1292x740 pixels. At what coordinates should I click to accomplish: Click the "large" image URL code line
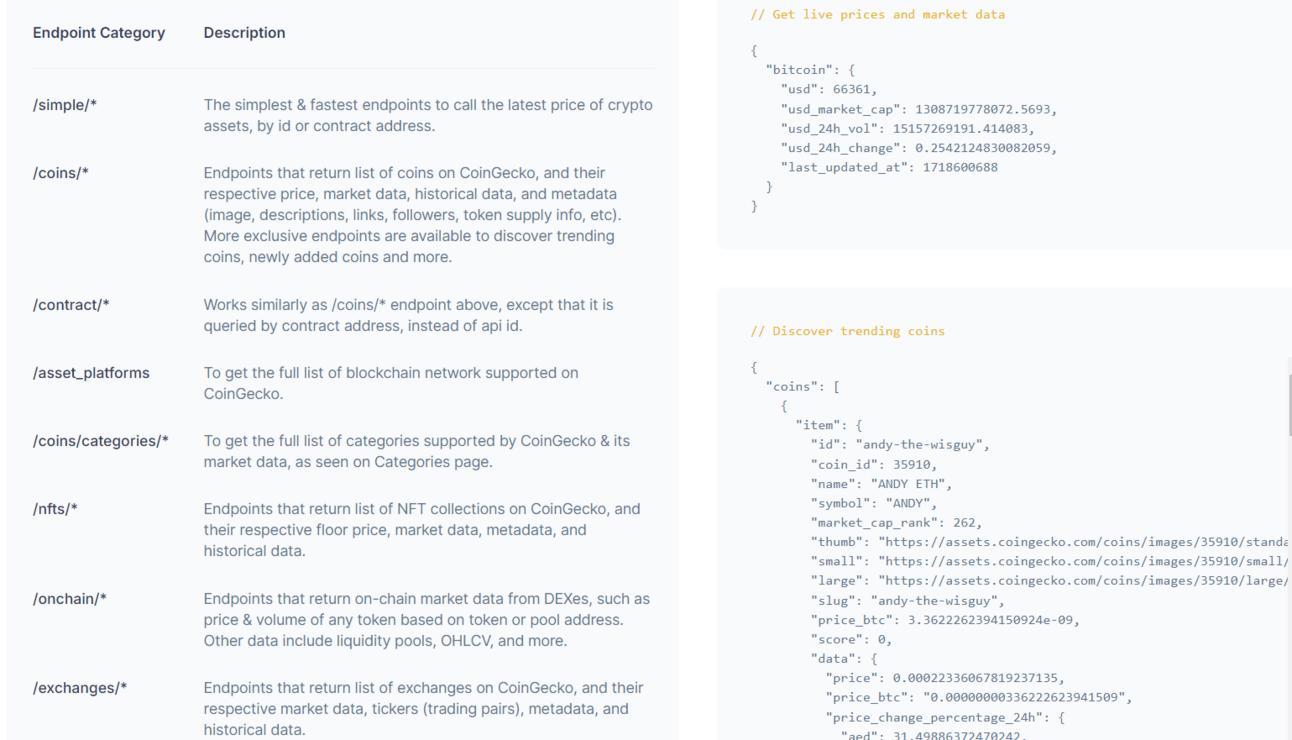click(1049, 581)
